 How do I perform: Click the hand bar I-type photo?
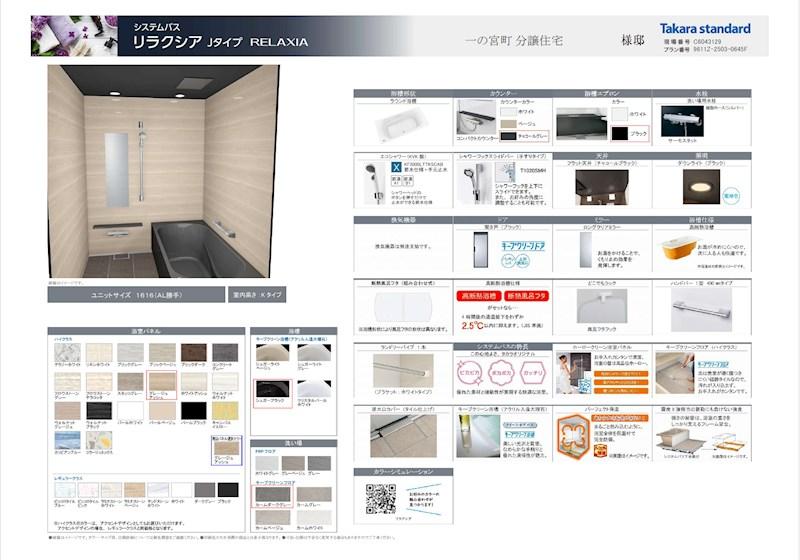[701, 309]
